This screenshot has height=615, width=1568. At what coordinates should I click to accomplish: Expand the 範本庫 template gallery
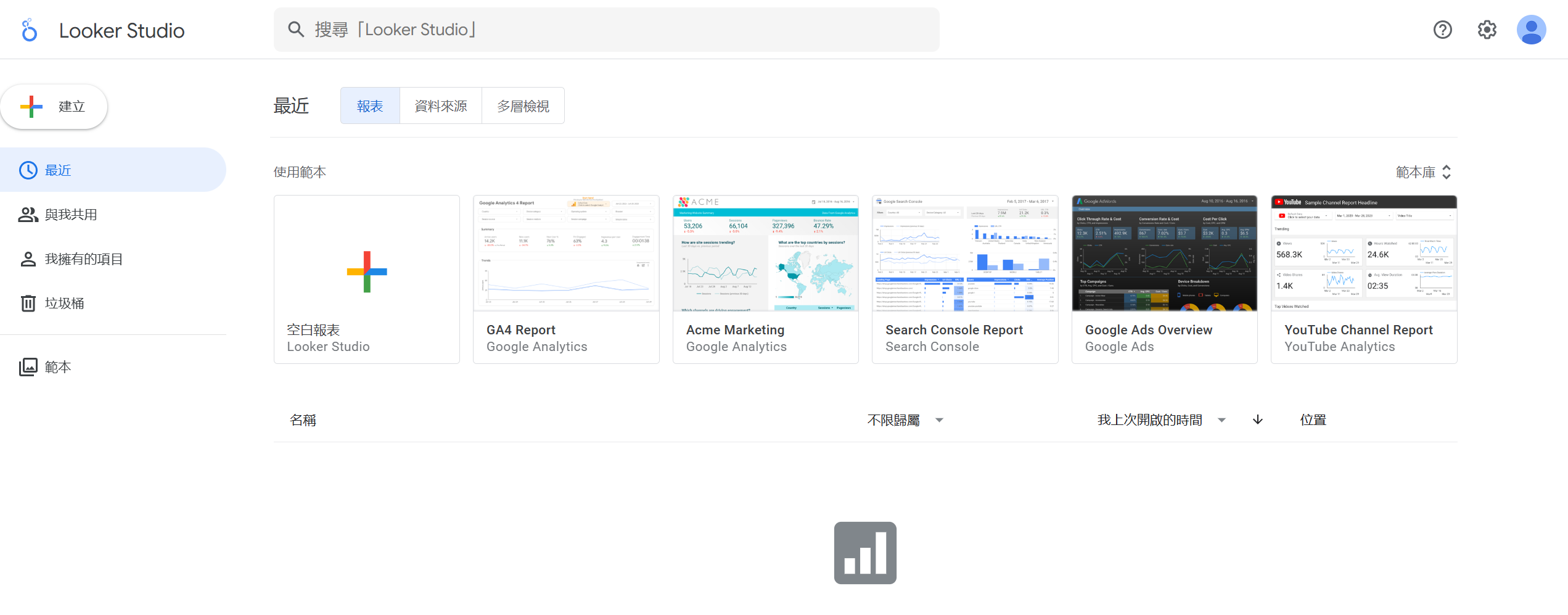pyautogui.click(x=1423, y=172)
